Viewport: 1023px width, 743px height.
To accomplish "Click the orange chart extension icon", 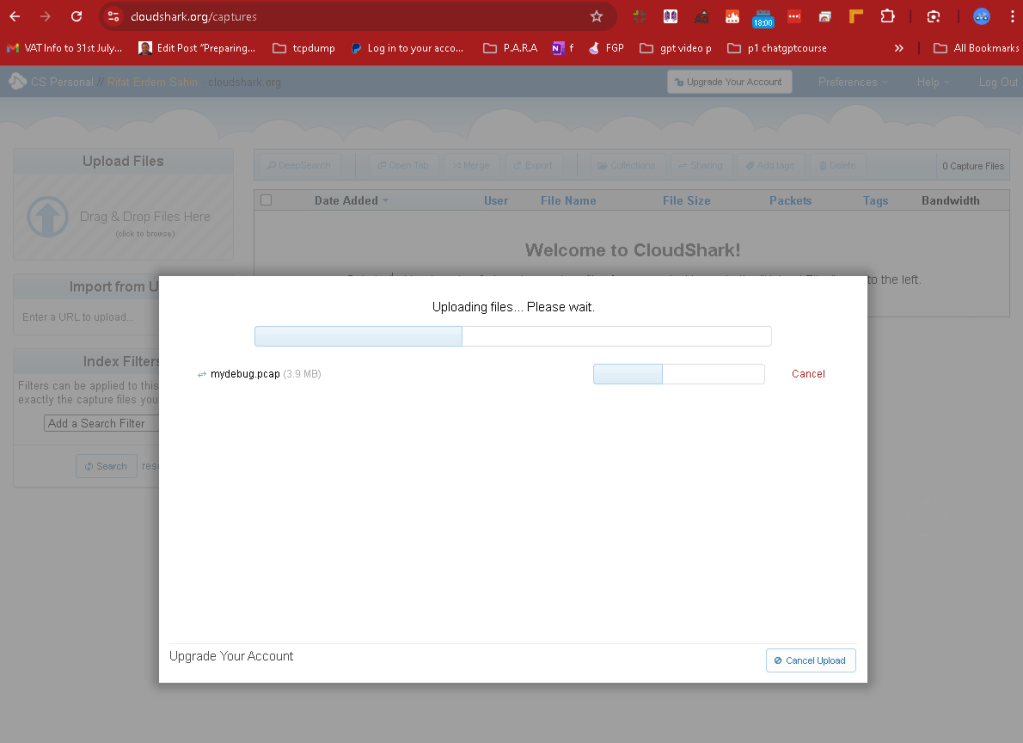I will 732,16.
